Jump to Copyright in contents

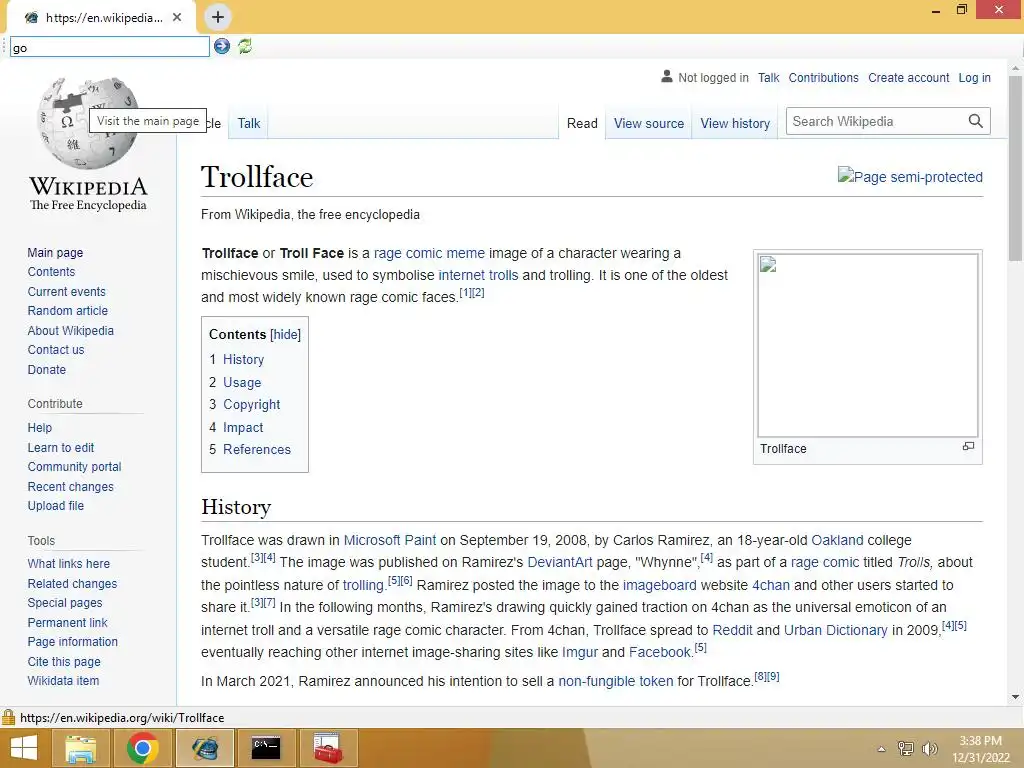pos(251,404)
